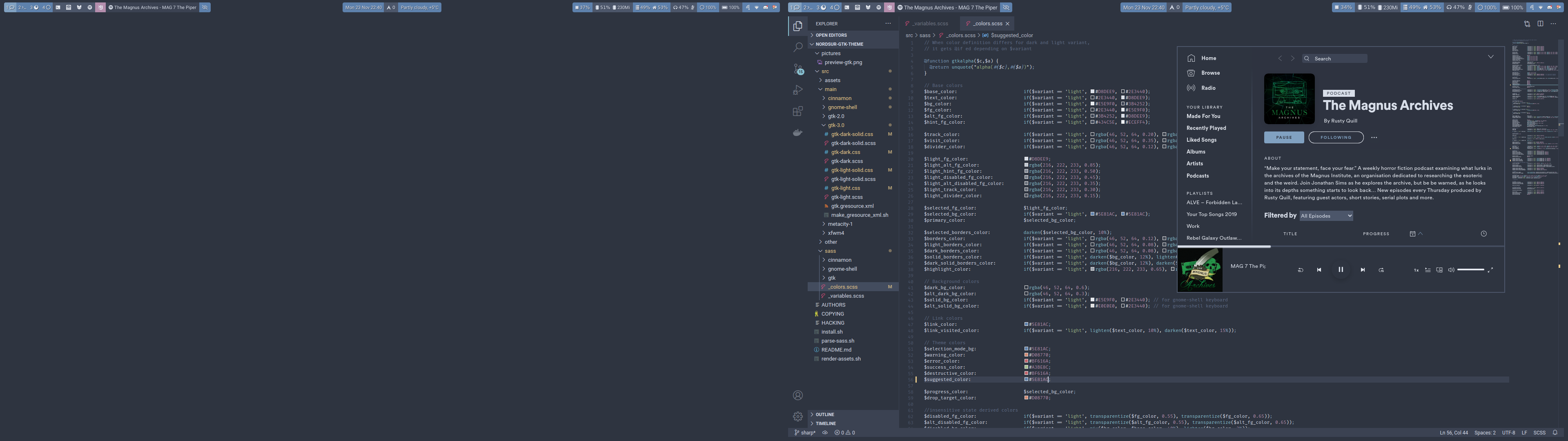1568x441 pixels.
Task: Sort episodes by the date column icon
Action: coord(1413,234)
